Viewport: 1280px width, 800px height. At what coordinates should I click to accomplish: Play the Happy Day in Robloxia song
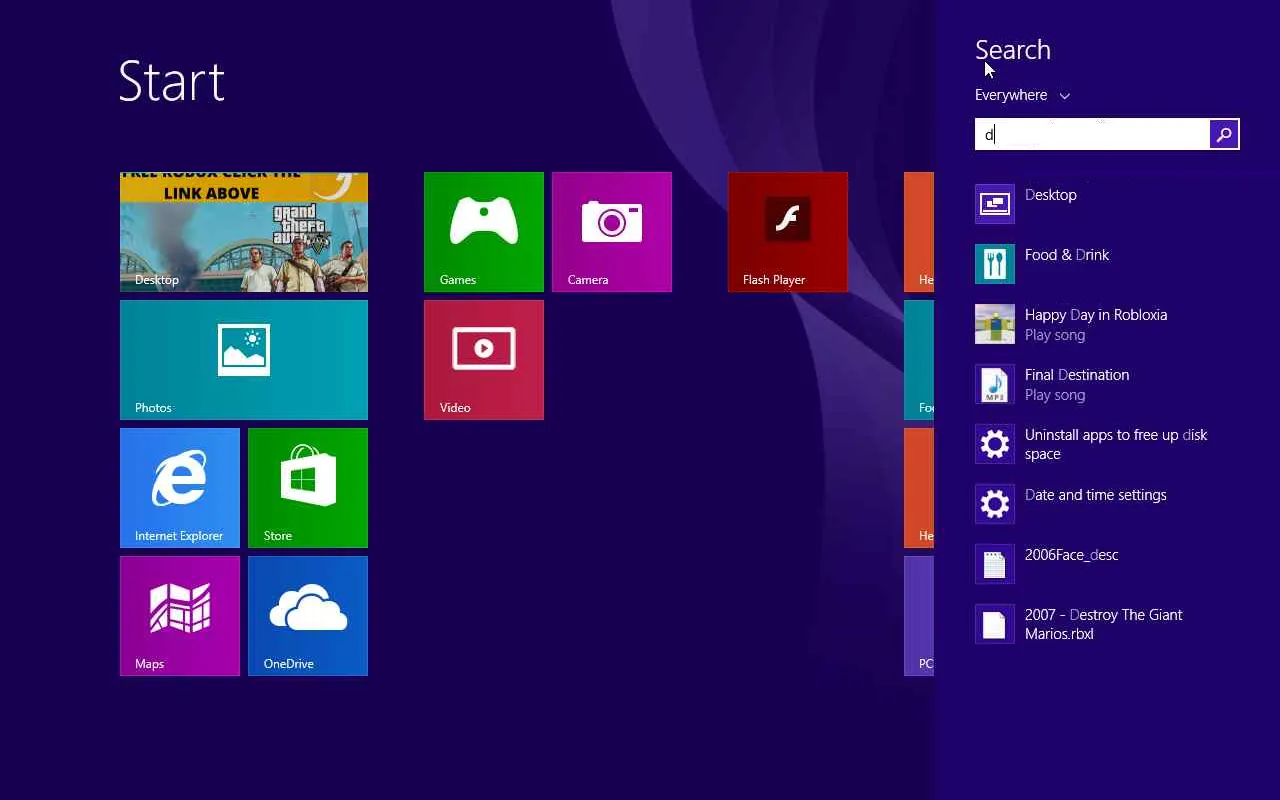(1107, 324)
